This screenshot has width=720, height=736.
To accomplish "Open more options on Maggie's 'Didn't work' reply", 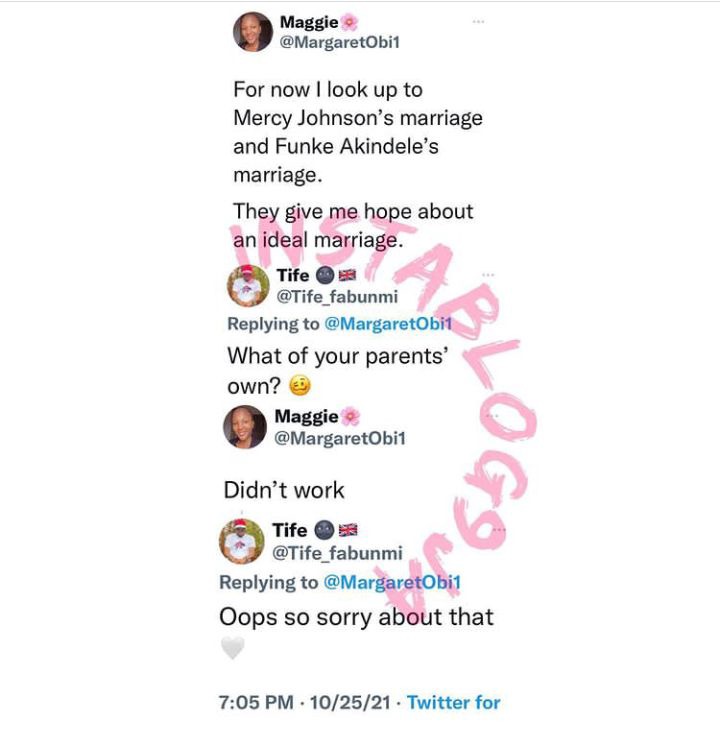I will pos(491,416).
